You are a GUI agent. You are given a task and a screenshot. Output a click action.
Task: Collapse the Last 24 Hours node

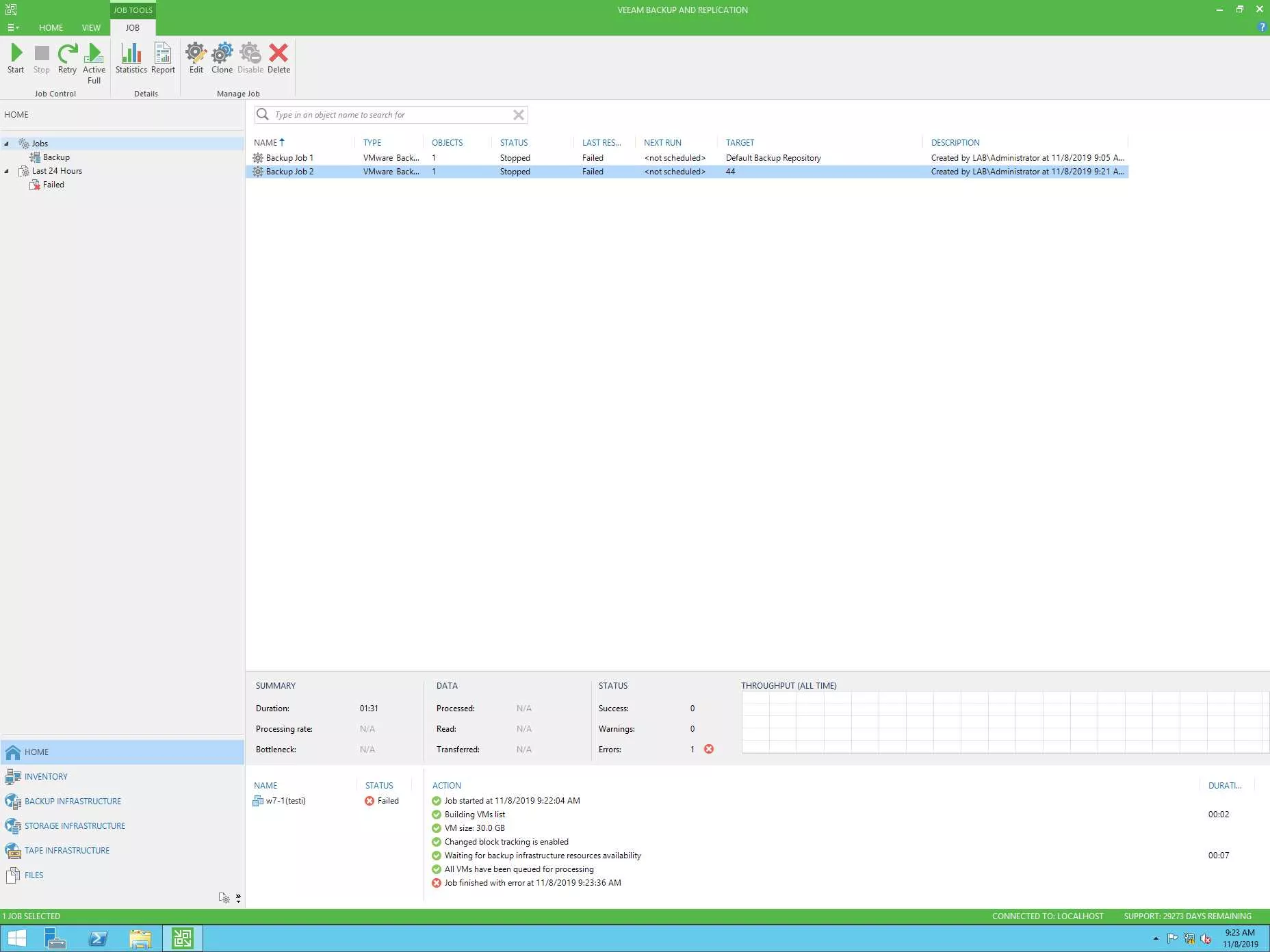point(7,171)
